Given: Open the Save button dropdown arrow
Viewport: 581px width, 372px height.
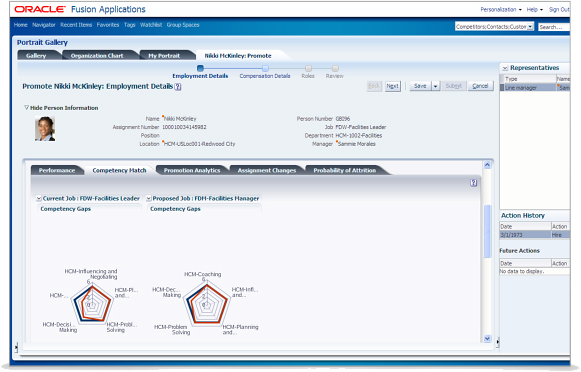Looking at the screenshot, I should 436,86.
